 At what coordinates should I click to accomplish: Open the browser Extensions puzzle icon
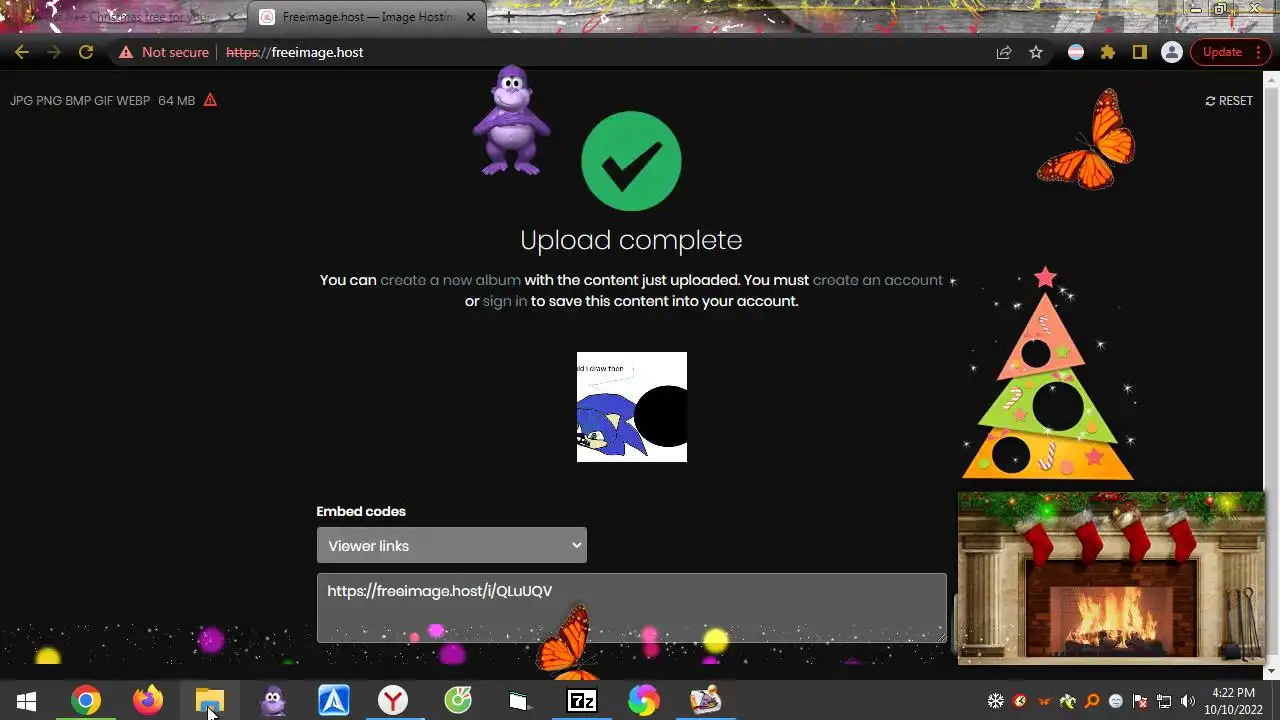[1108, 52]
